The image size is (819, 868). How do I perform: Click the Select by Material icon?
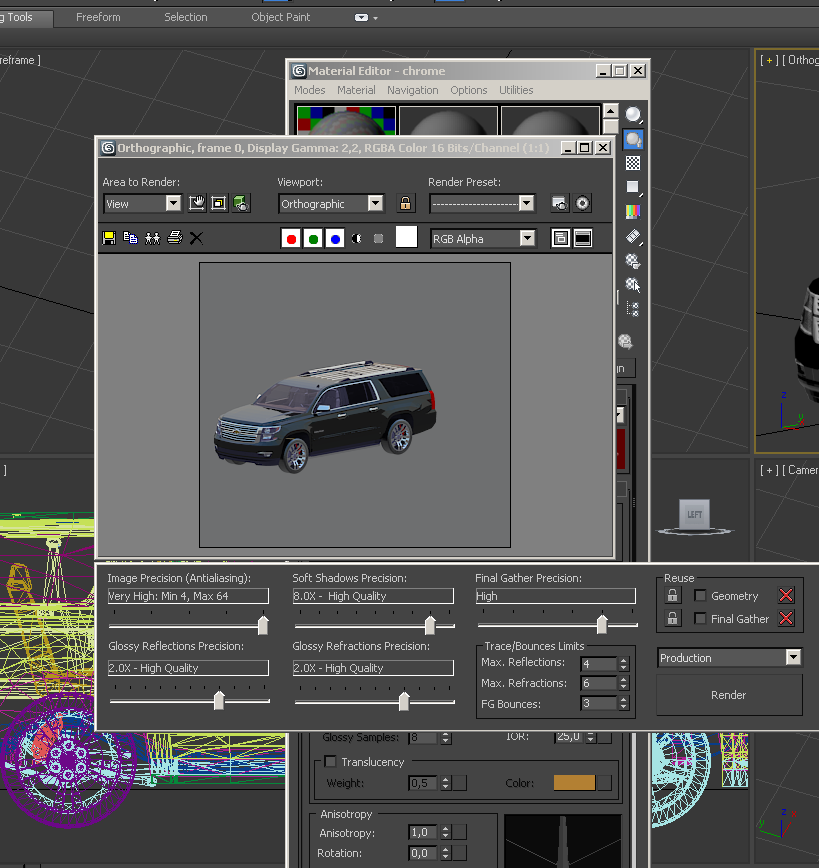pyautogui.click(x=633, y=285)
